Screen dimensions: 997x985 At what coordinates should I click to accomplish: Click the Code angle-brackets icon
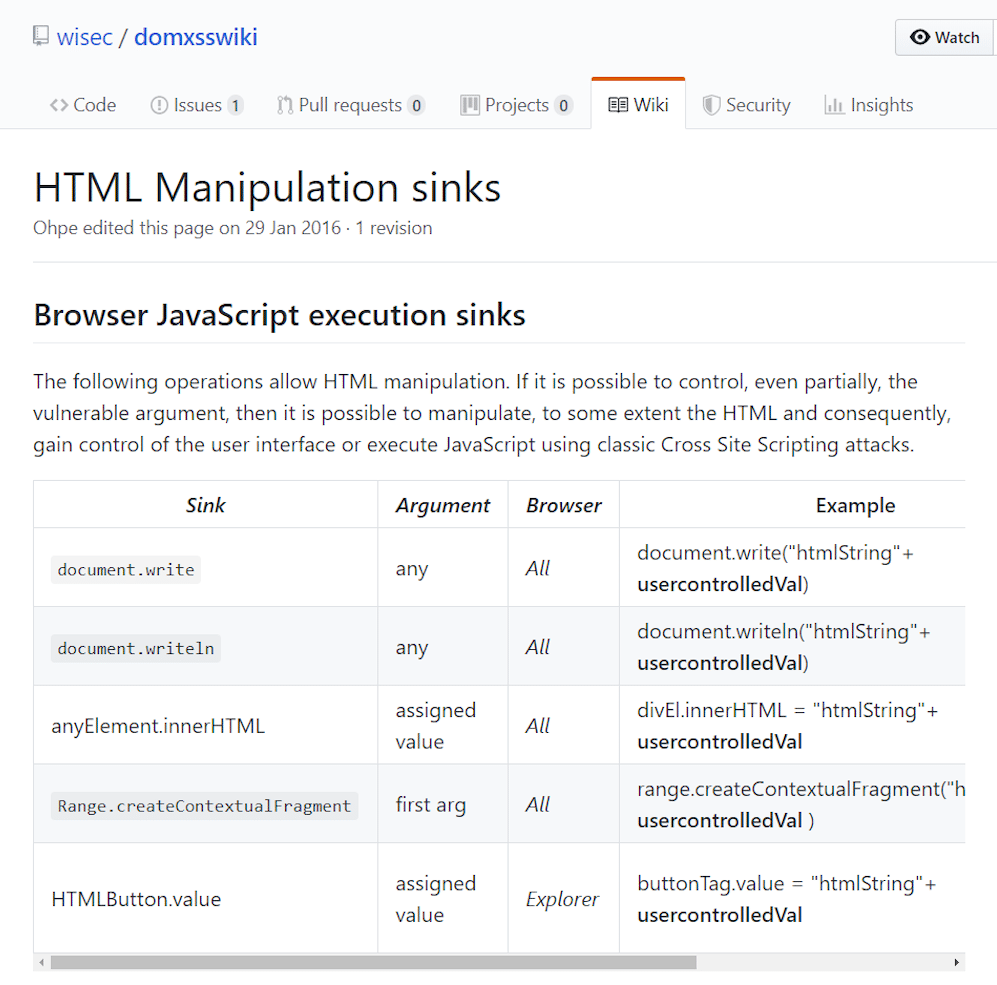(x=59, y=106)
